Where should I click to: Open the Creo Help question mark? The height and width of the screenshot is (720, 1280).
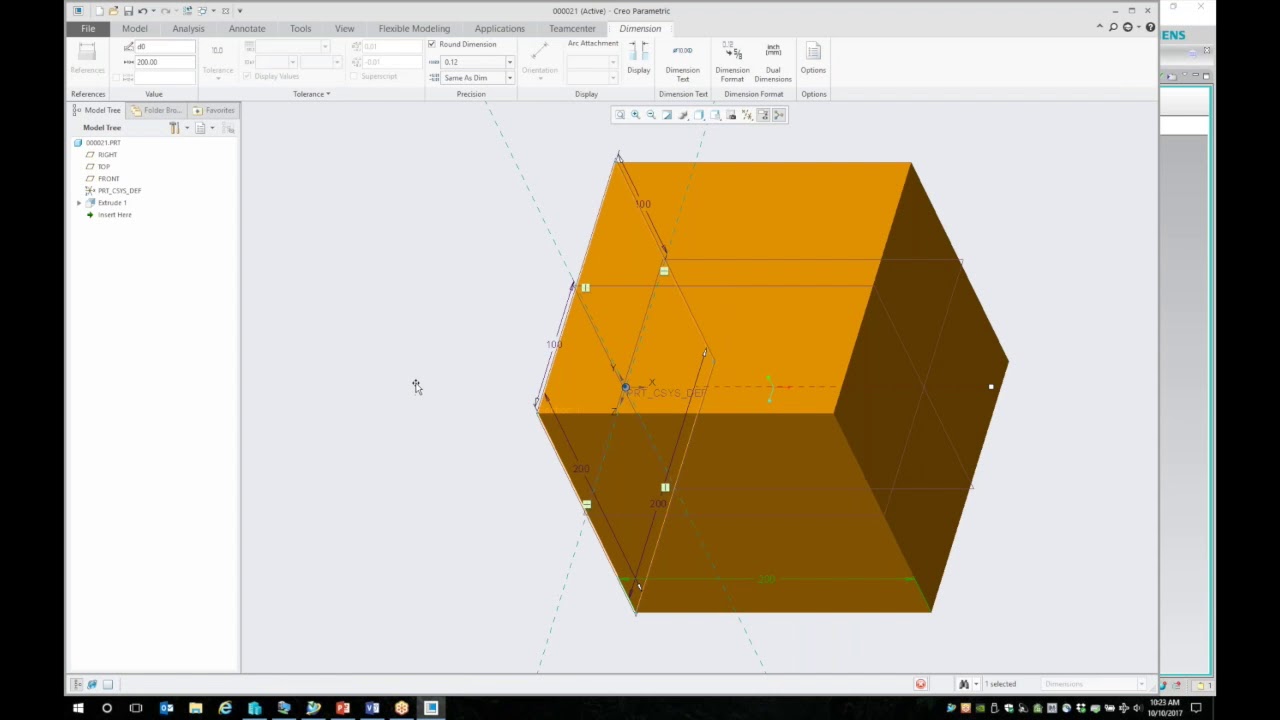click(1149, 27)
